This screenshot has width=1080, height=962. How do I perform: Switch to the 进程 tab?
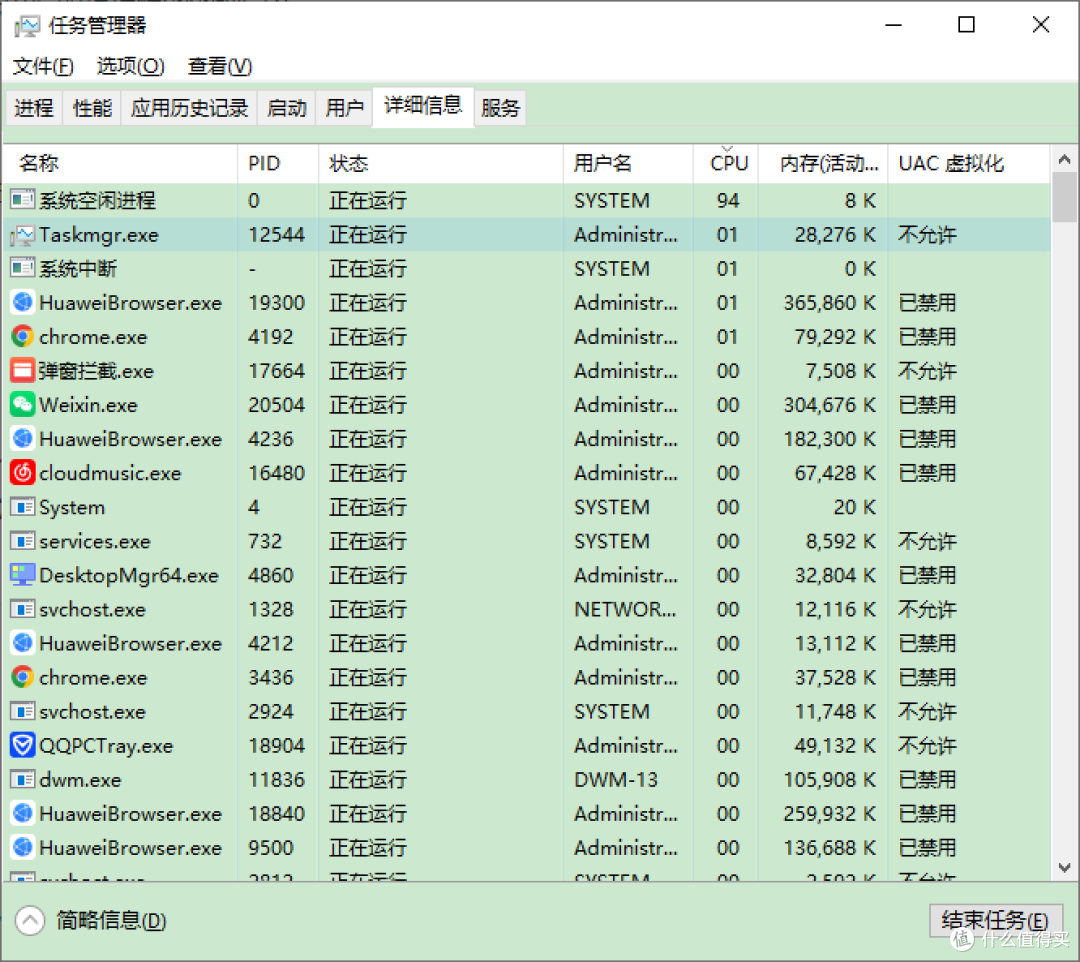coord(34,108)
